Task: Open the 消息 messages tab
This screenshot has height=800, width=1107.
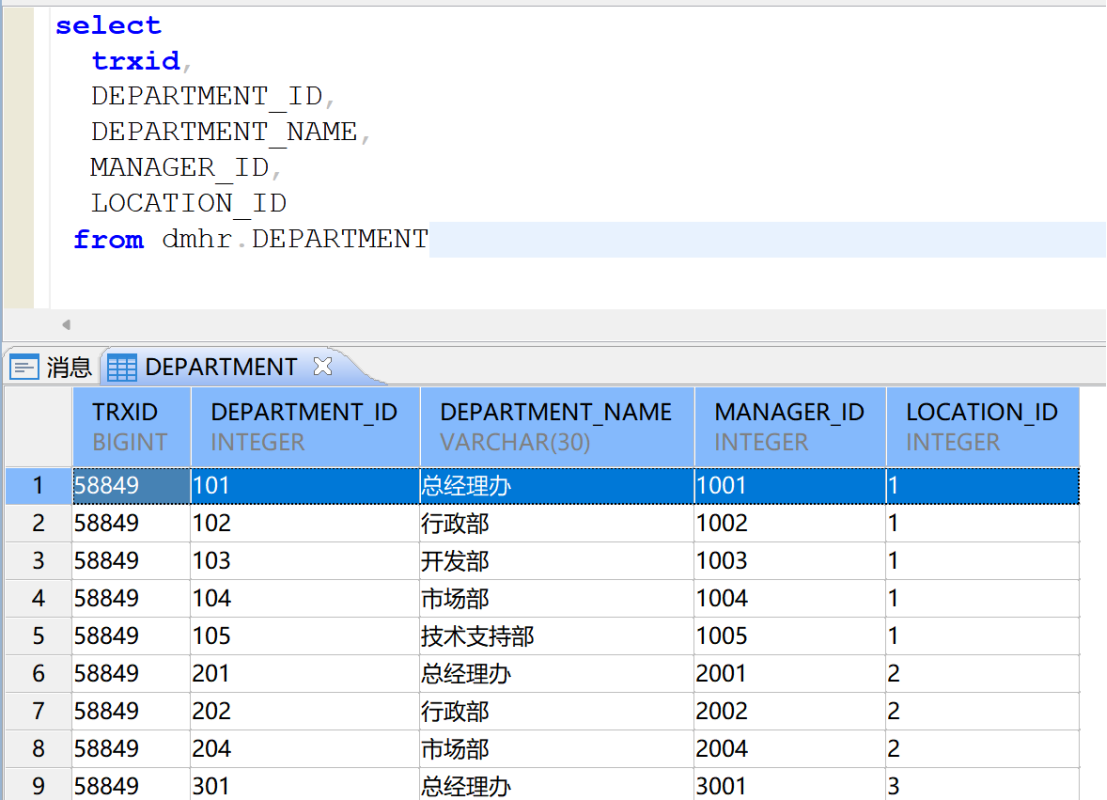Action: click(x=51, y=367)
